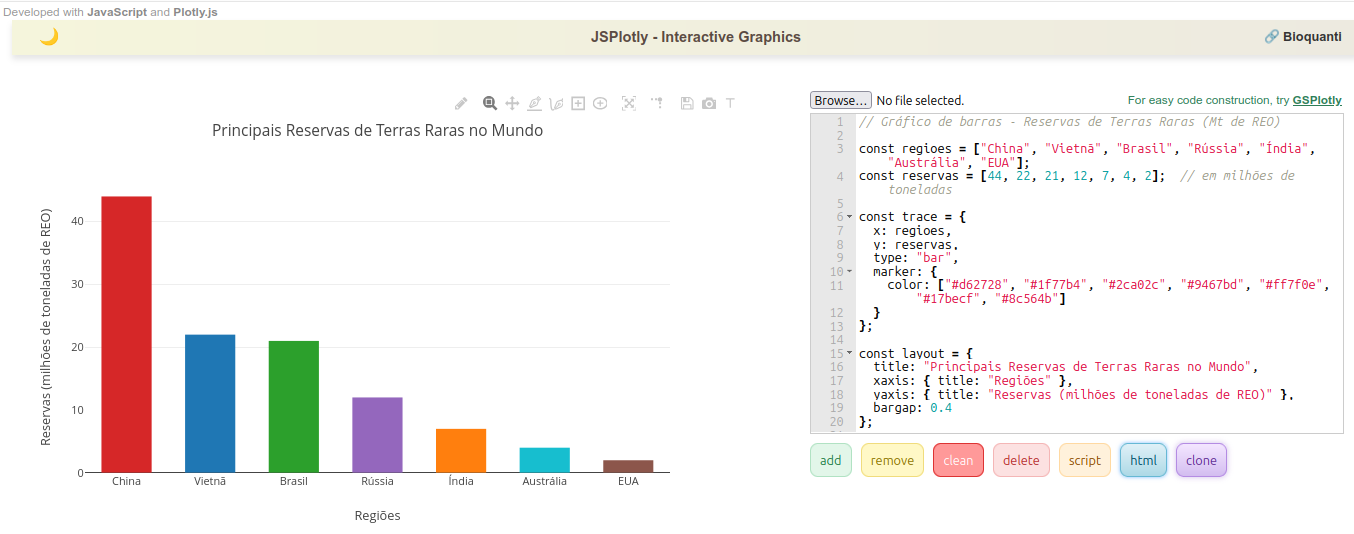
Task: Select the draw rectangle tool
Action: point(578,103)
